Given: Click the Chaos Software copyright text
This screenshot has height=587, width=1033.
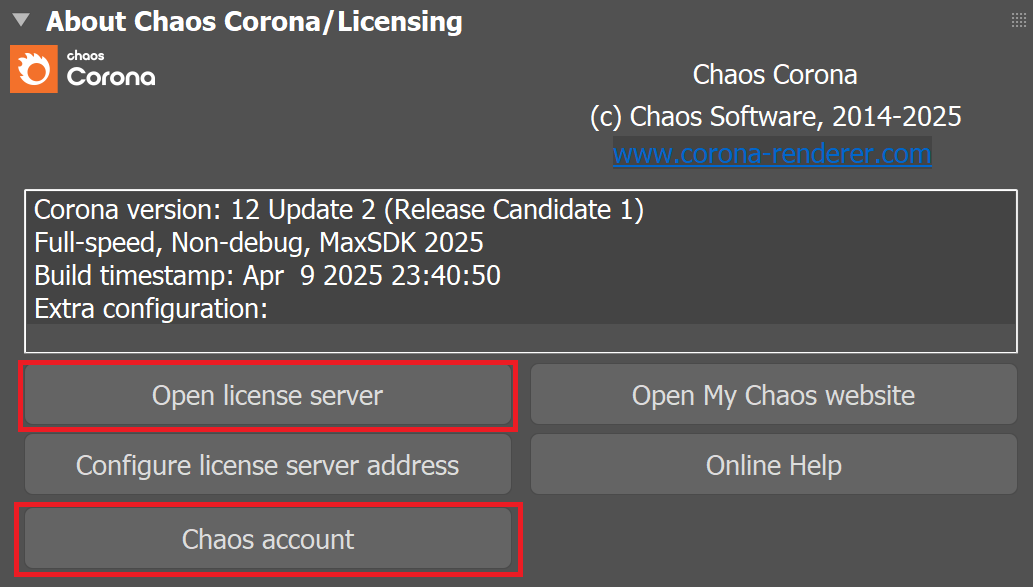Looking at the screenshot, I should tap(775, 117).
